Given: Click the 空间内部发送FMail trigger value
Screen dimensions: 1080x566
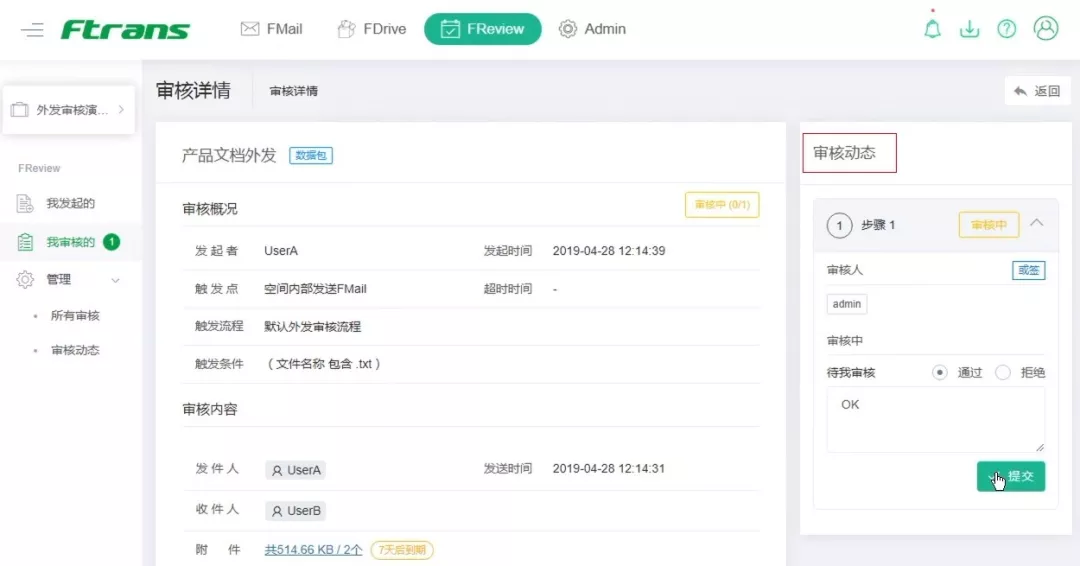Looking at the screenshot, I should 315,289.
